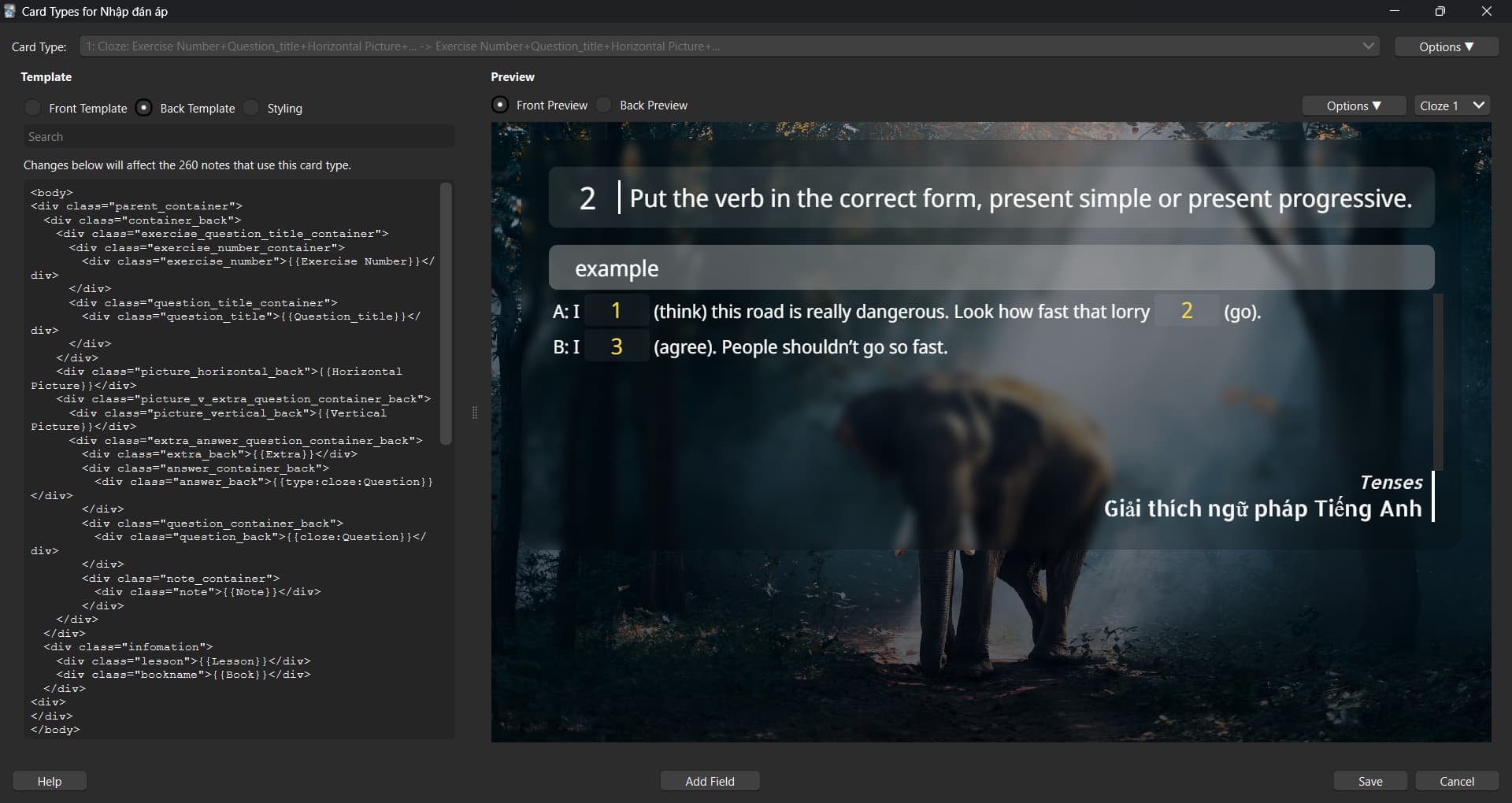Open the Cloze 1 dropdown
The height and width of the screenshot is (803, 1512).
point(1452,105)
